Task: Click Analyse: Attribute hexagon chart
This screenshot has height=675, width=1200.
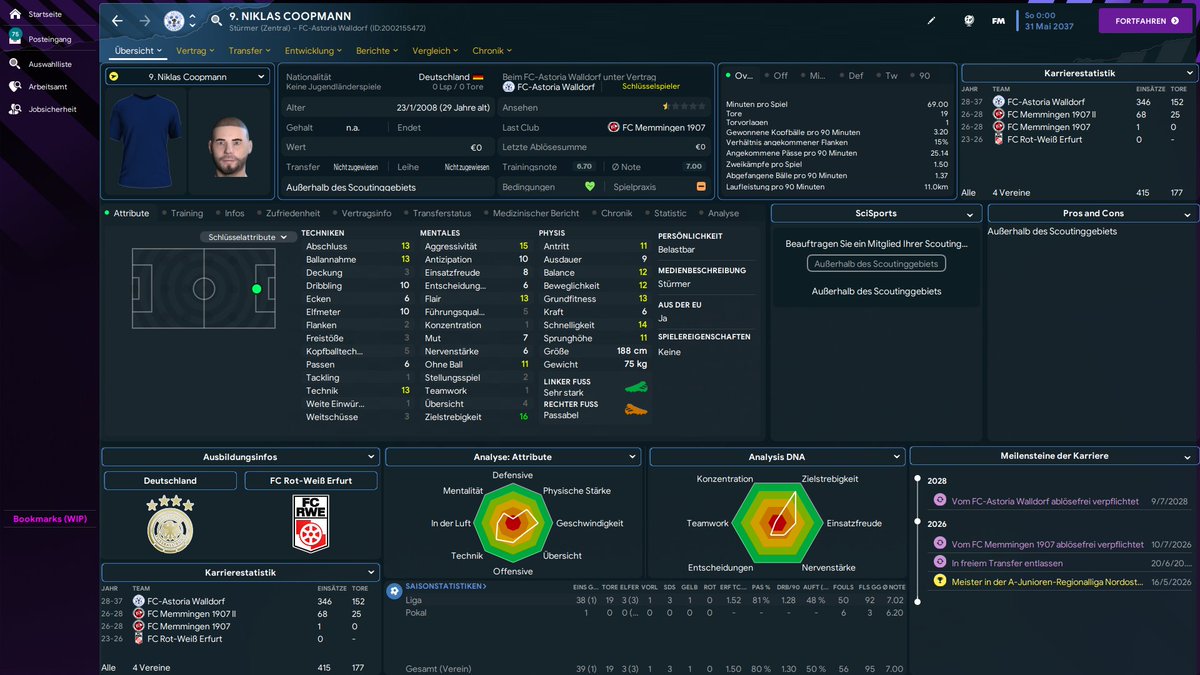Action: [x=513, y=524]
